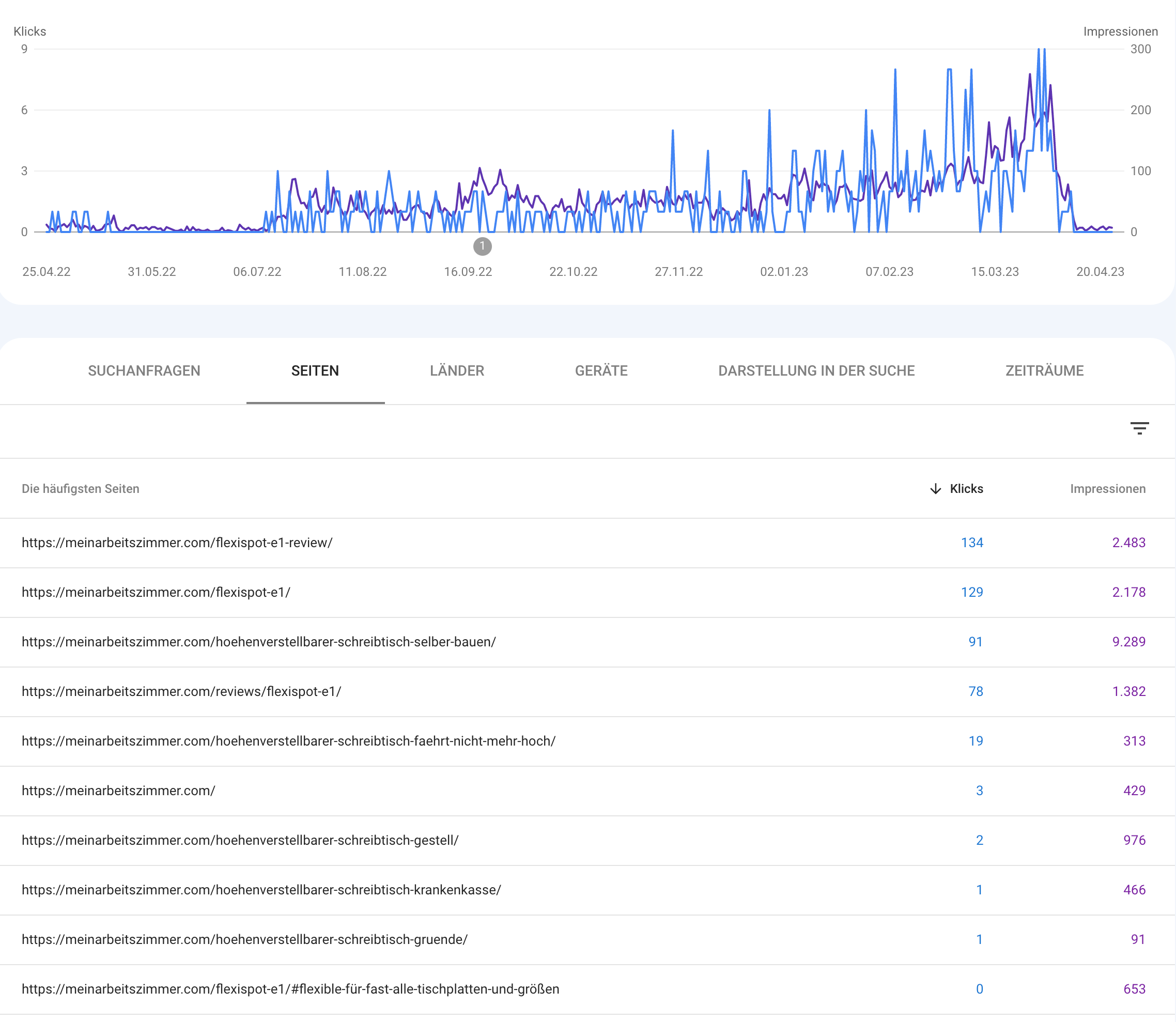Image resolution: width=1176 pixels, height=1022 pixels.
Task: Open the schreibtisch-selber-bauen URL row
Action: pyautogui.click(x=587, y=642)
